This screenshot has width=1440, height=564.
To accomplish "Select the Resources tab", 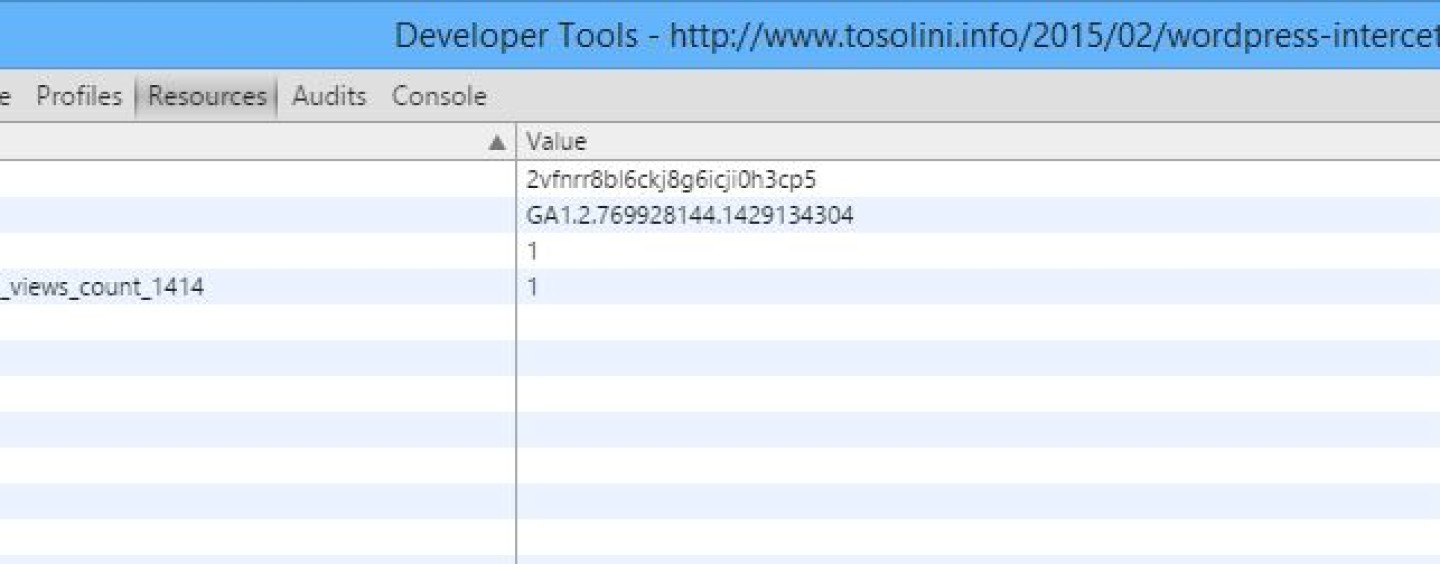I will [207, 96].
